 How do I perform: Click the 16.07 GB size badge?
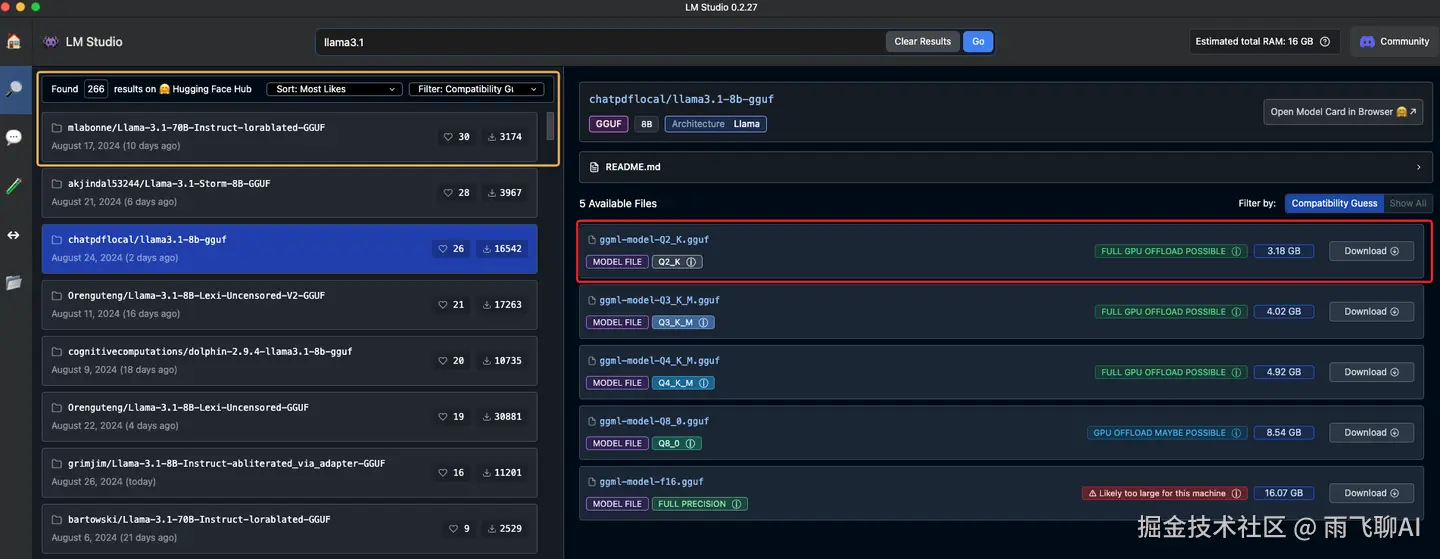pyautogui.click(x=1283, y=493)
